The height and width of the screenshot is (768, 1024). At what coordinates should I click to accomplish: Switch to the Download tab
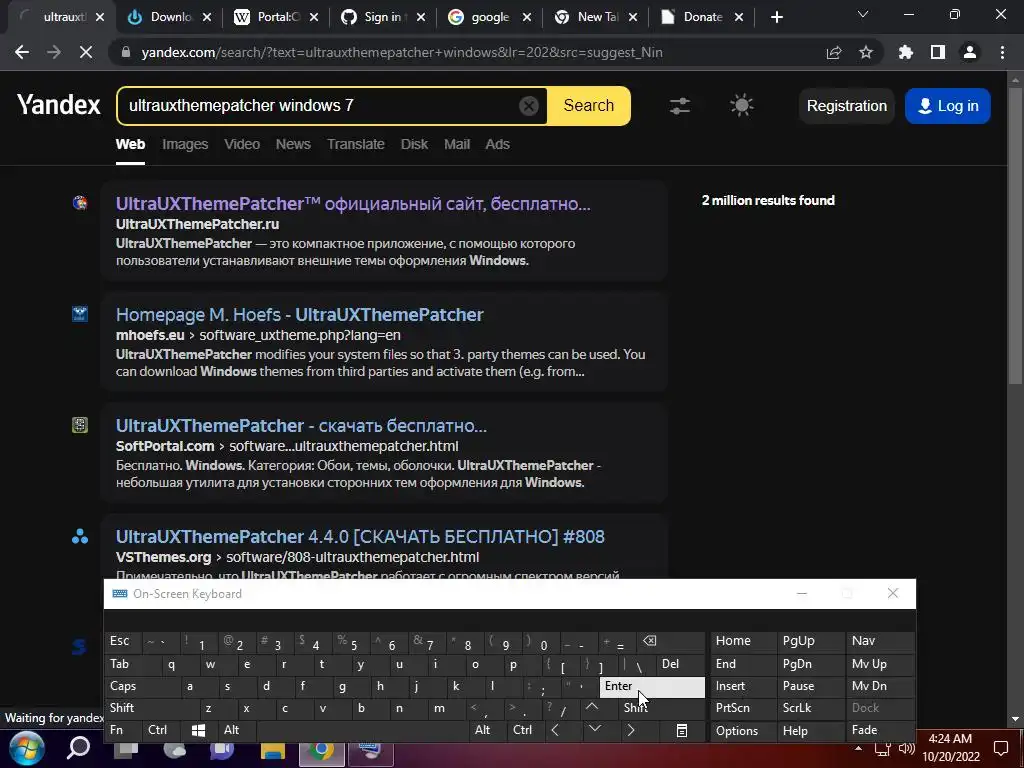[x=170, y=18]
